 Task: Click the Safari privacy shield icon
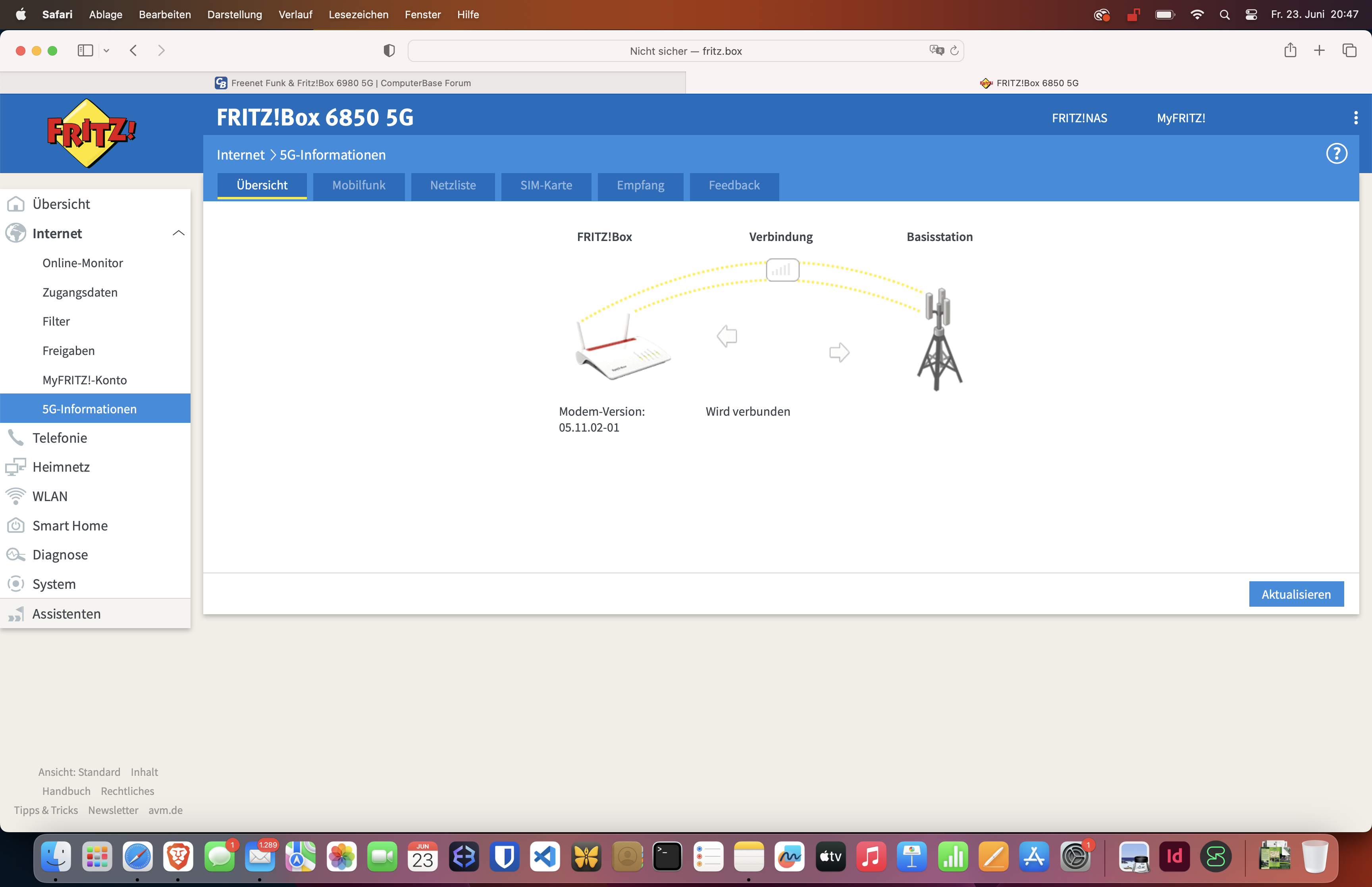click(x=389, y=51)
